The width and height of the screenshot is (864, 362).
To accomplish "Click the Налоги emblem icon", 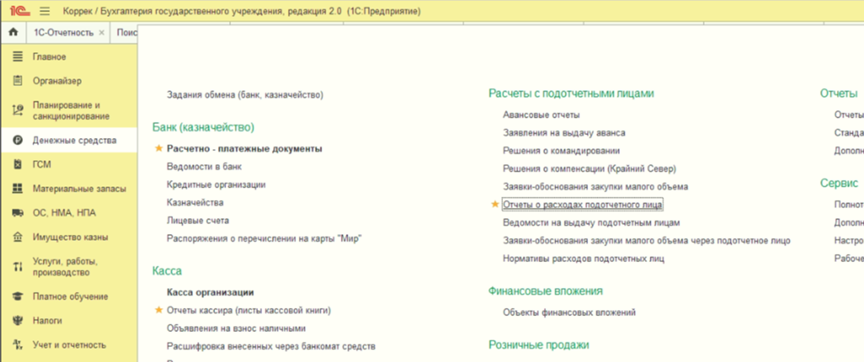I will click(18, 321).
